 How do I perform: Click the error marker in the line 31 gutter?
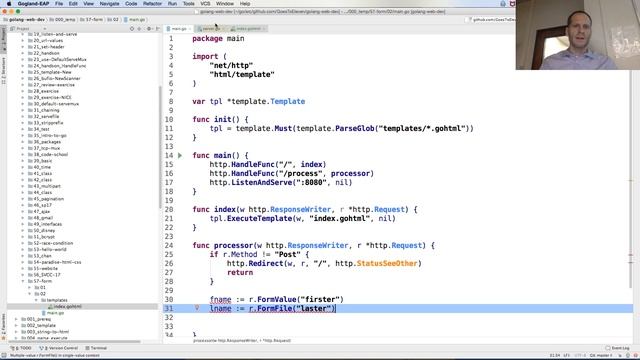click(x=197, y=308)
